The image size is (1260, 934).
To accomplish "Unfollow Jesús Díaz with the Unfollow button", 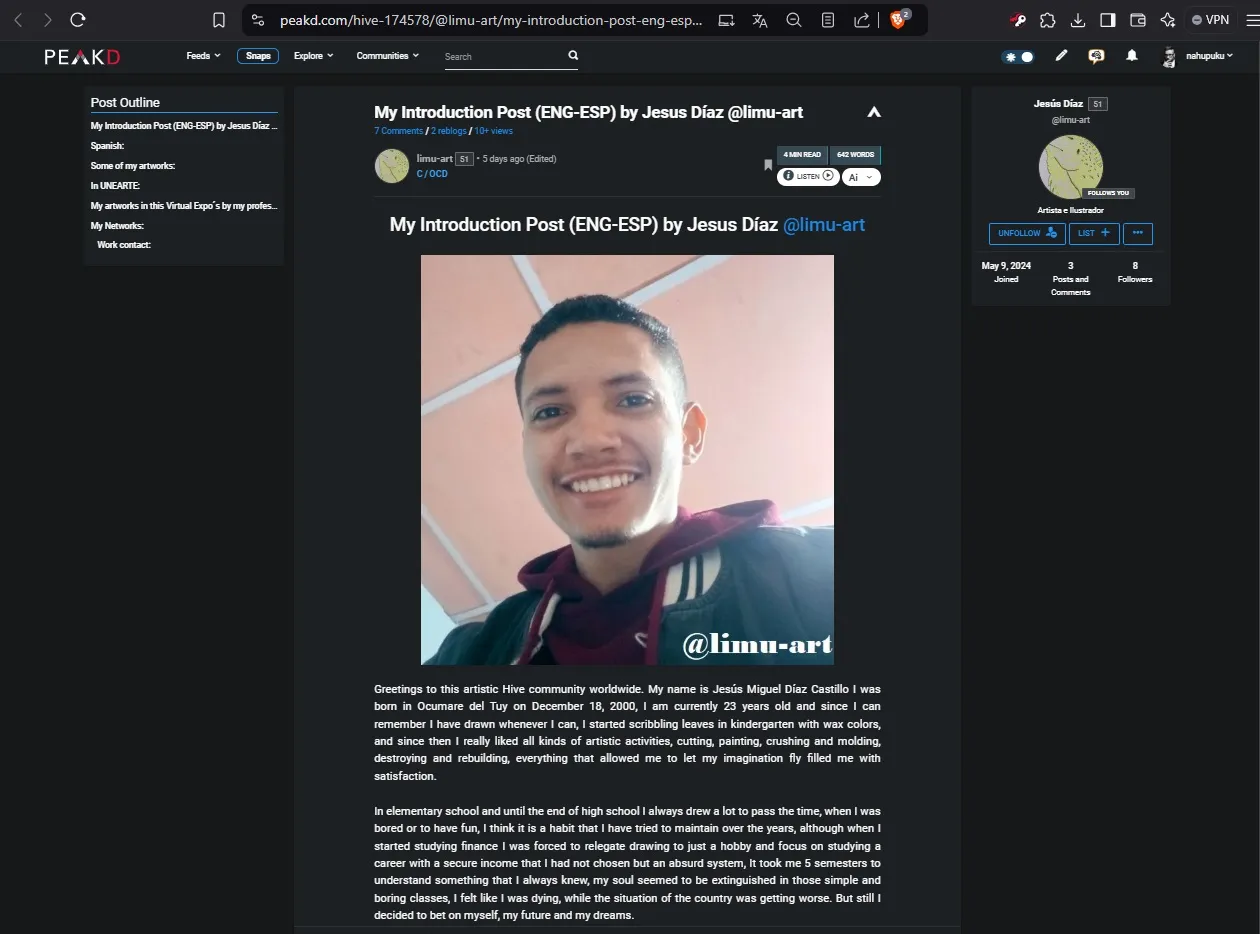I will pyautogui.click(x=1027, y=233).
